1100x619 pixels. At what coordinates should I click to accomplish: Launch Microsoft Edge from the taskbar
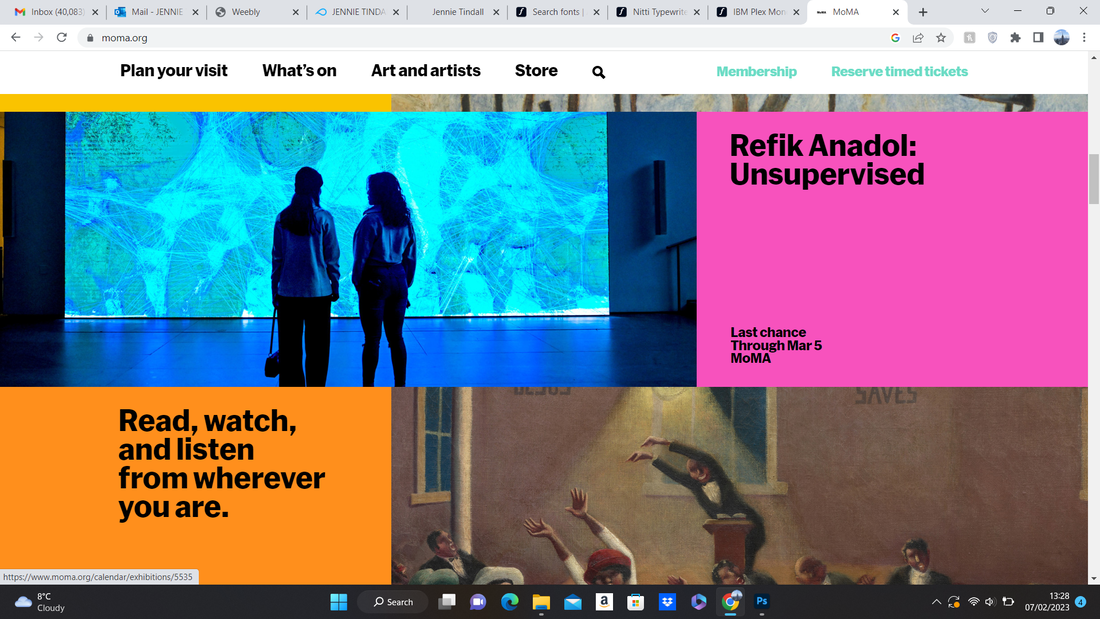[x=509, y=601]
